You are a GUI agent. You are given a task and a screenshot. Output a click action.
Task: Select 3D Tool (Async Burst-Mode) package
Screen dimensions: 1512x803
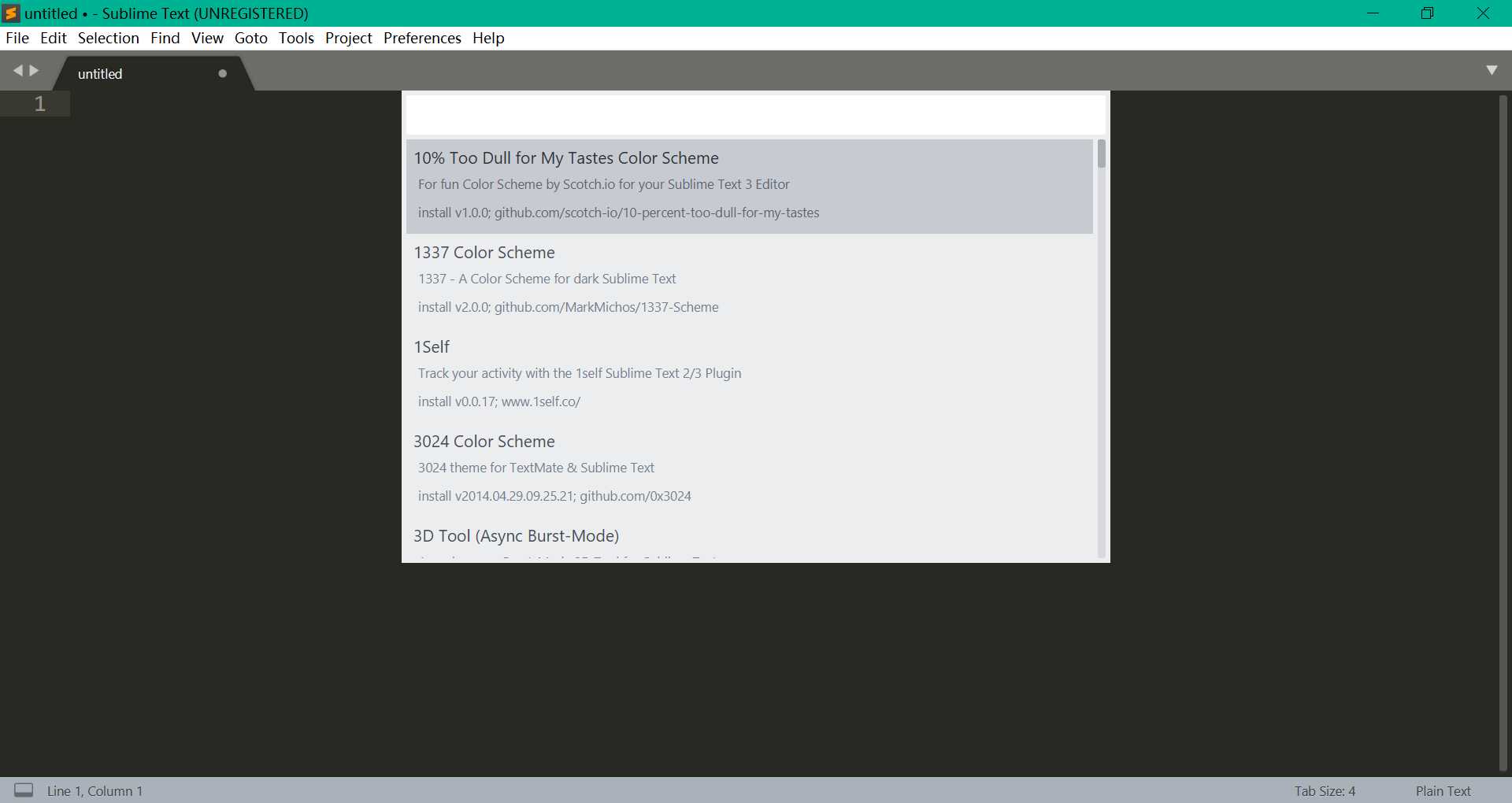pos(749,538)
